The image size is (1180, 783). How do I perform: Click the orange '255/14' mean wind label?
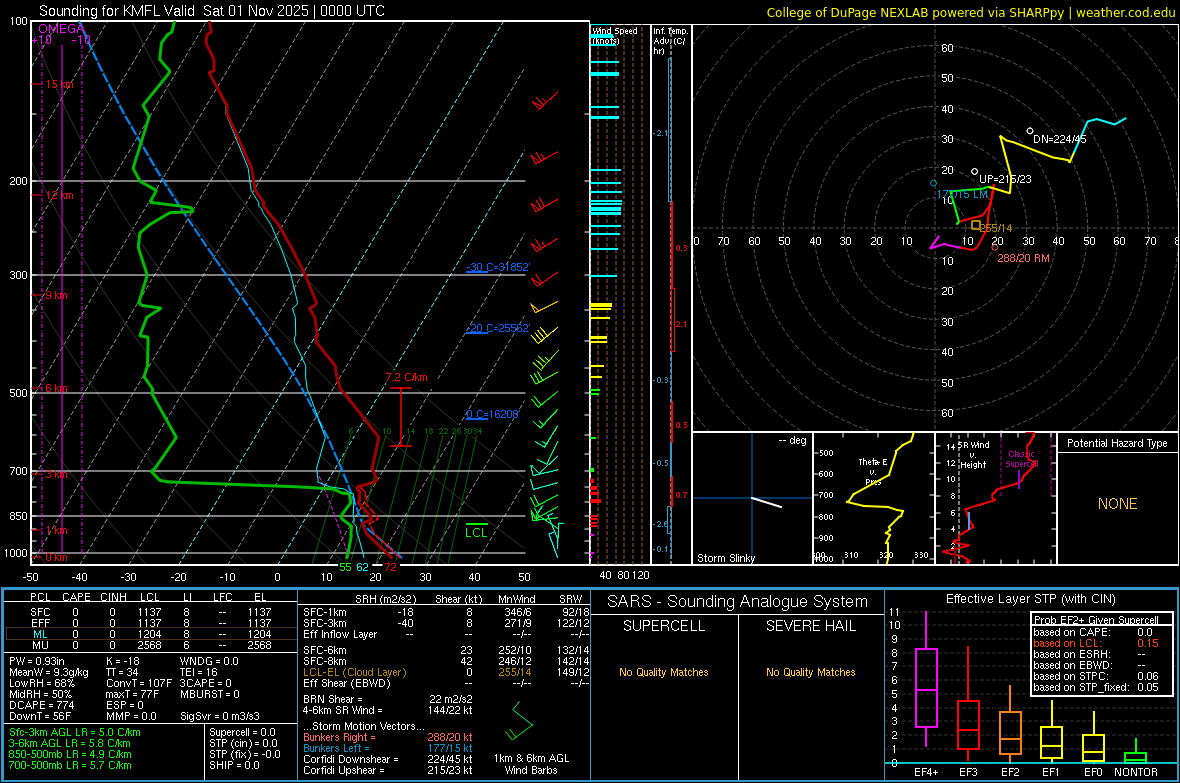tap(996, 228)
